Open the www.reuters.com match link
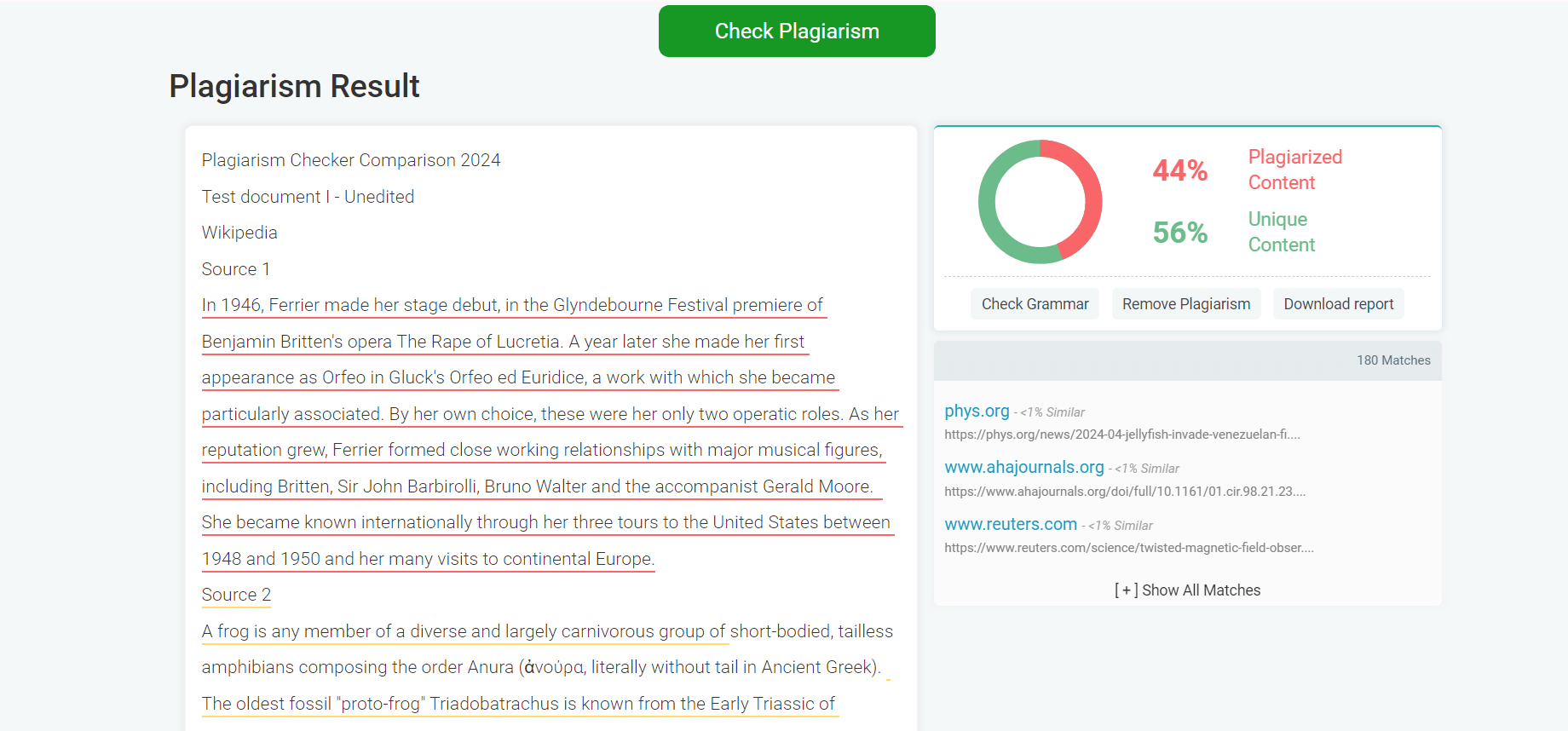 click(x=1011, y=524)
